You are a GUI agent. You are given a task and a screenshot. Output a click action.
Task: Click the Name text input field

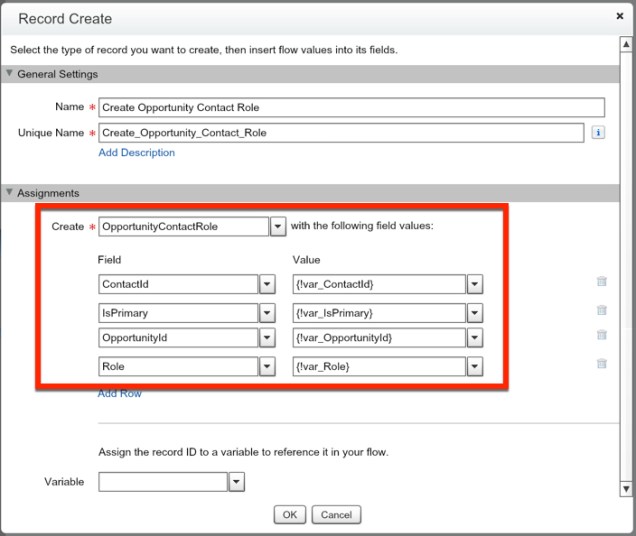click(351, 108)
